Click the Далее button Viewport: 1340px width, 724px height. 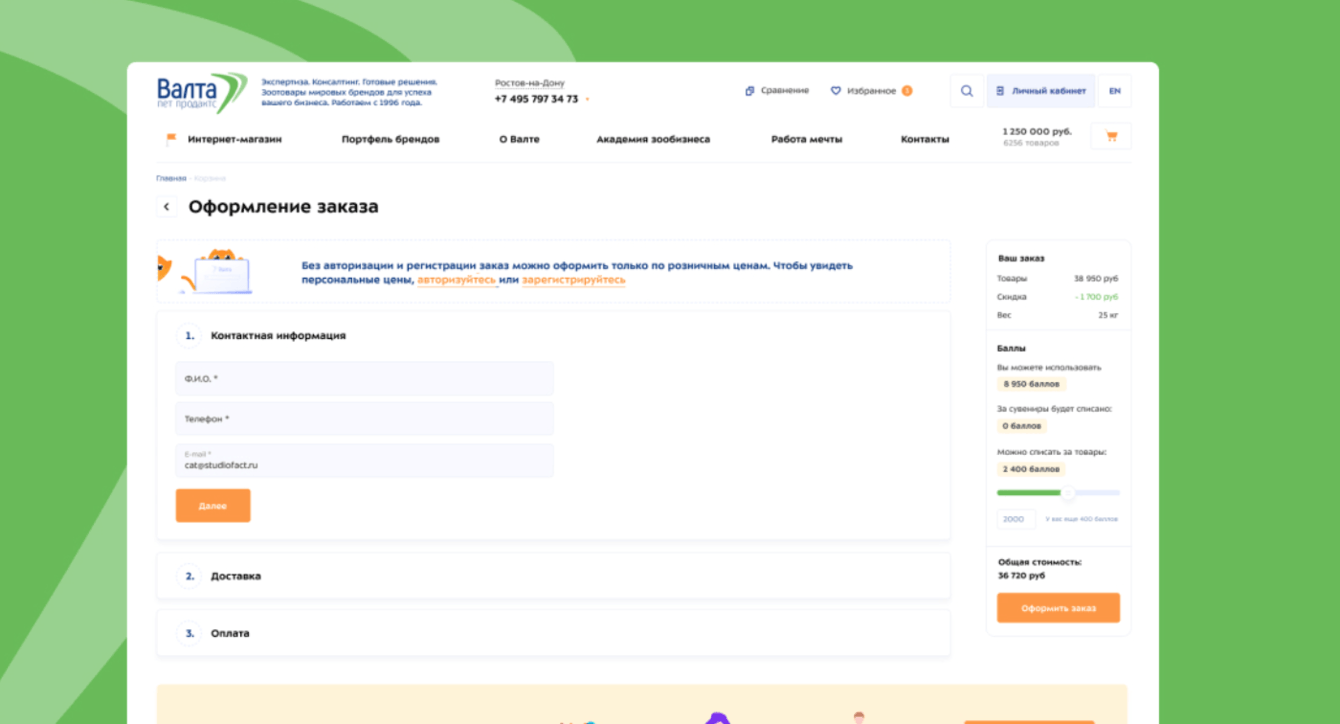coord(213,506)
